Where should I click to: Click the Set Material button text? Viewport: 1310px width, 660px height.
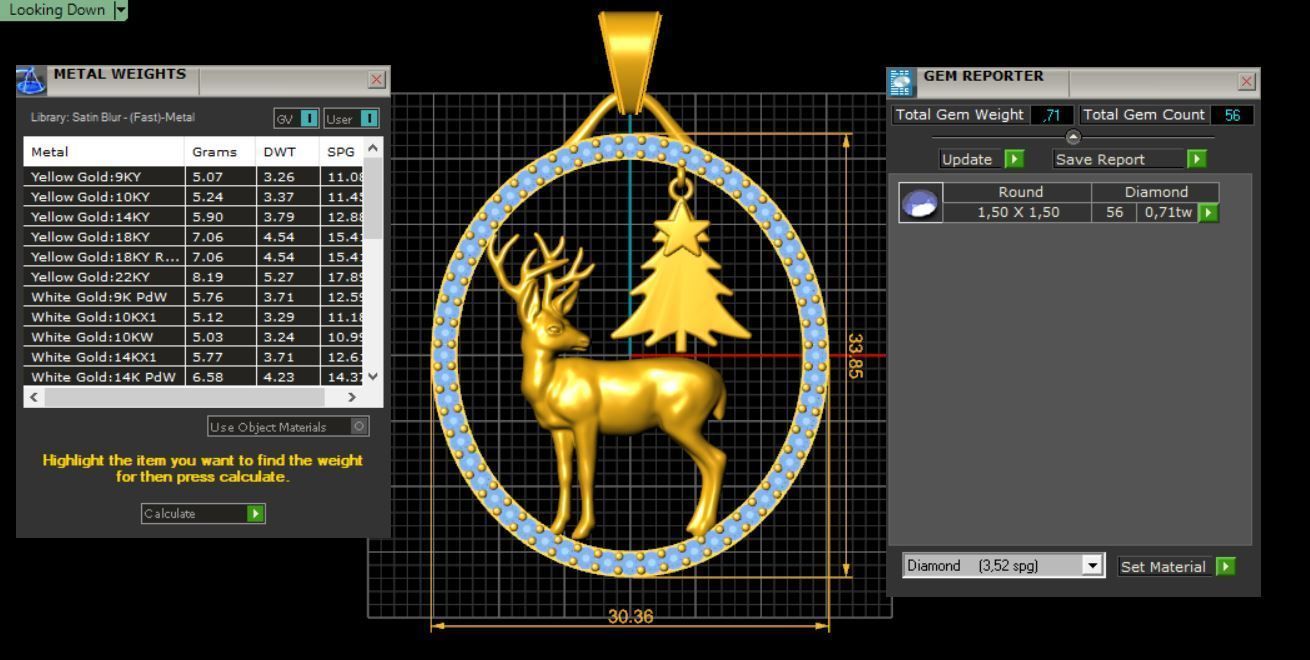[x=1163, y=567]
